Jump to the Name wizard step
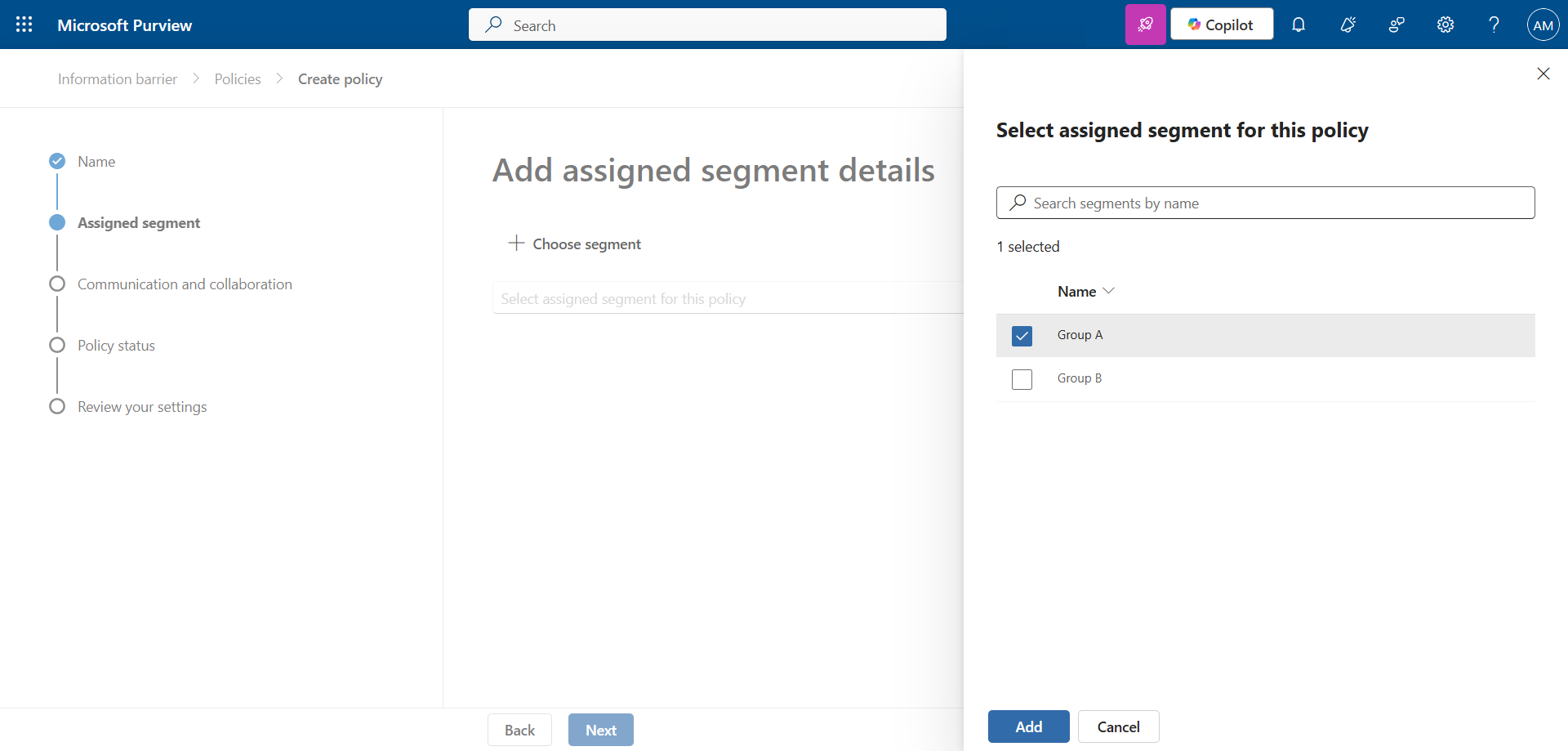 pos(96,162)
